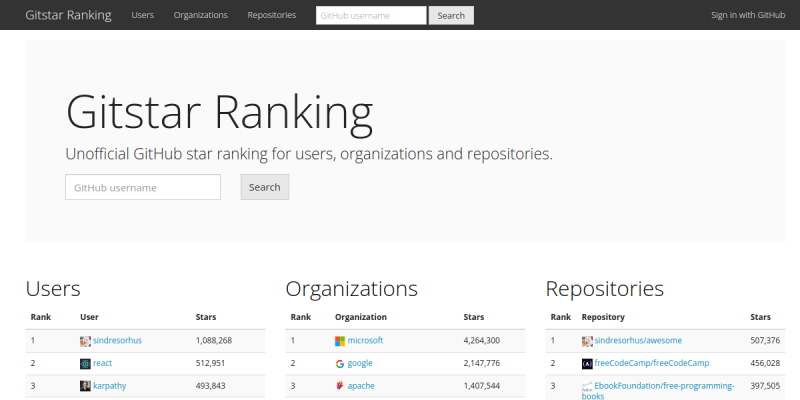Open the Organizations menu in navbar

(201, 15)
